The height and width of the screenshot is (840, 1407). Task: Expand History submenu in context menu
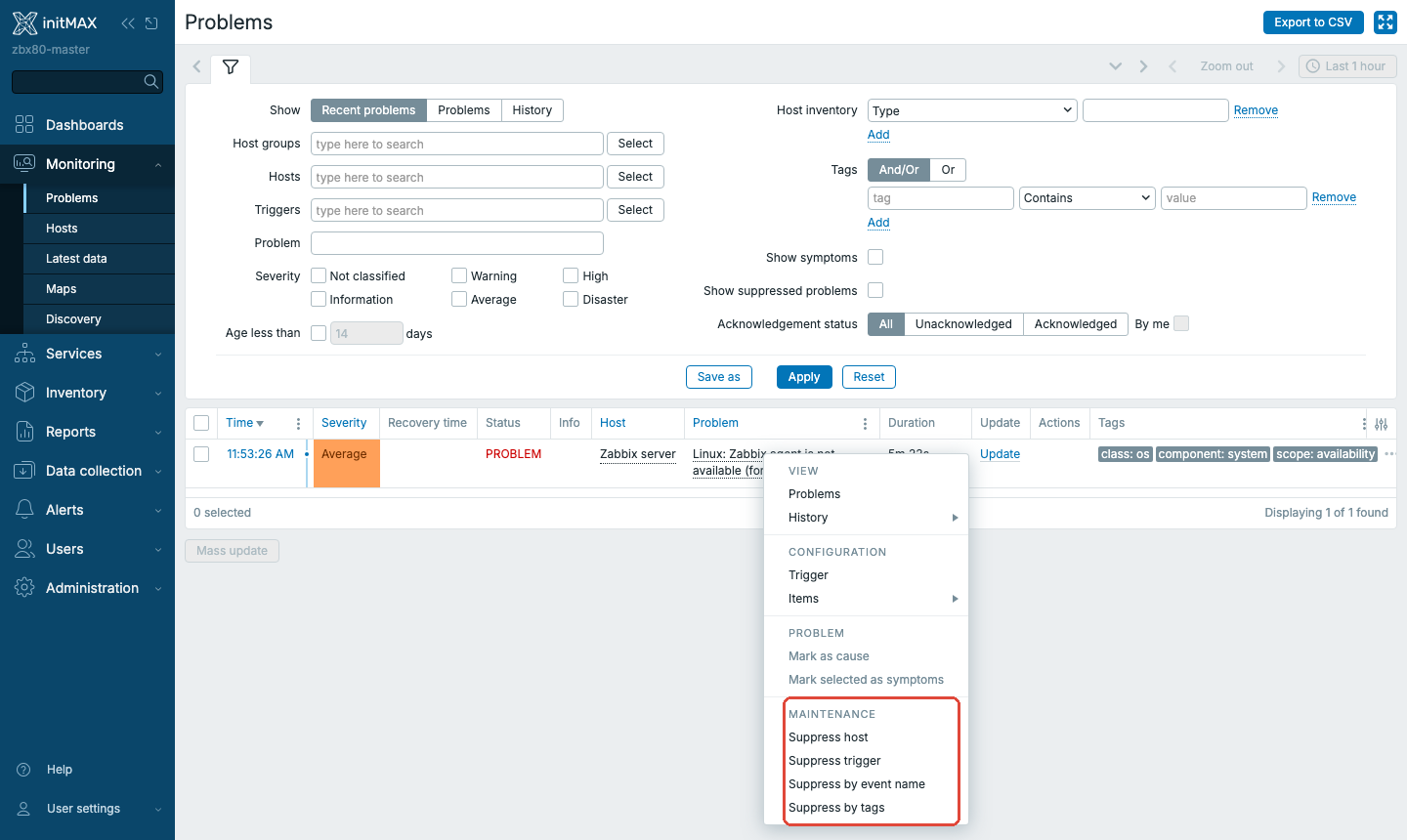[x=866, y=518]
